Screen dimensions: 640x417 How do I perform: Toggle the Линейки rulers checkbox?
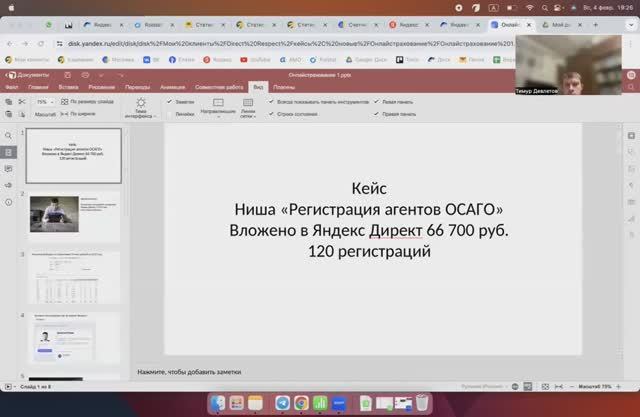(x=181, y=114)
